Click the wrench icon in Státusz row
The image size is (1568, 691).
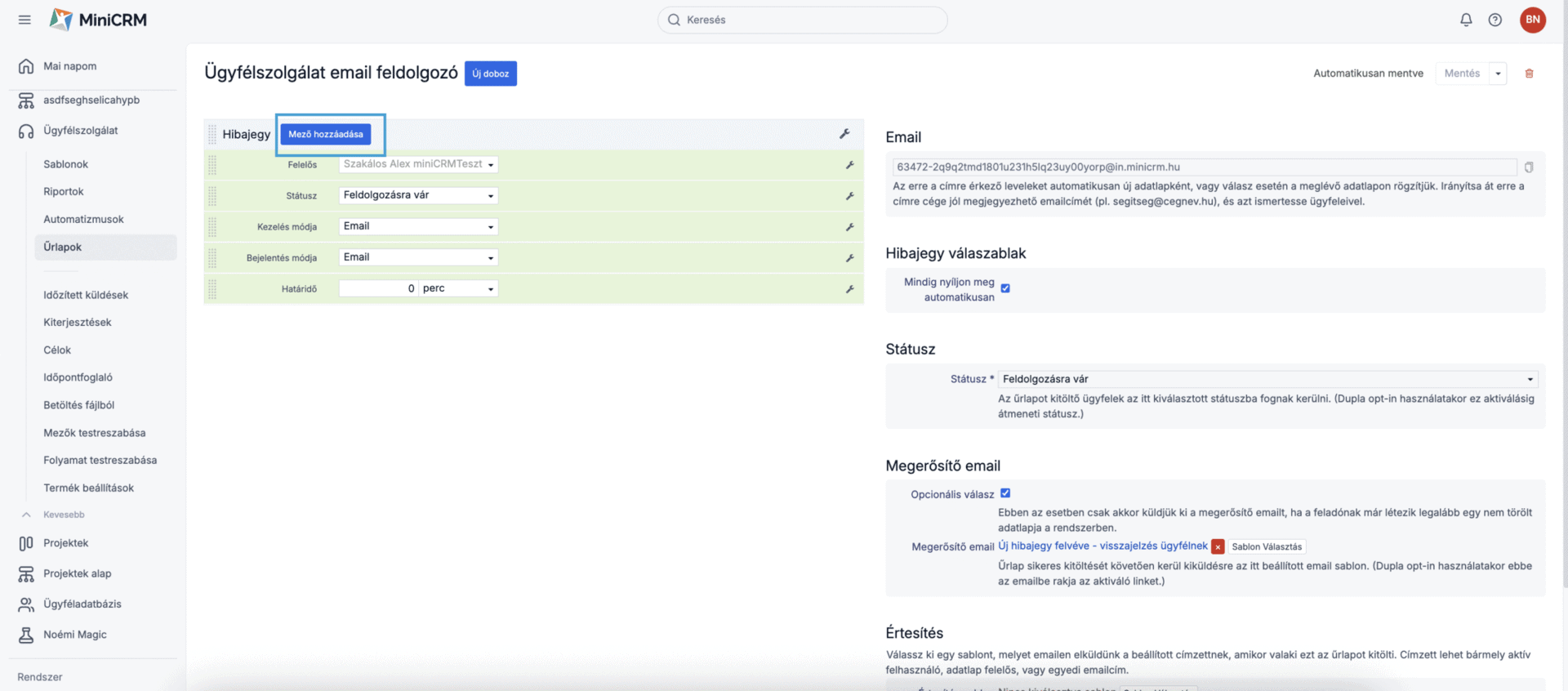coord(849,196)
